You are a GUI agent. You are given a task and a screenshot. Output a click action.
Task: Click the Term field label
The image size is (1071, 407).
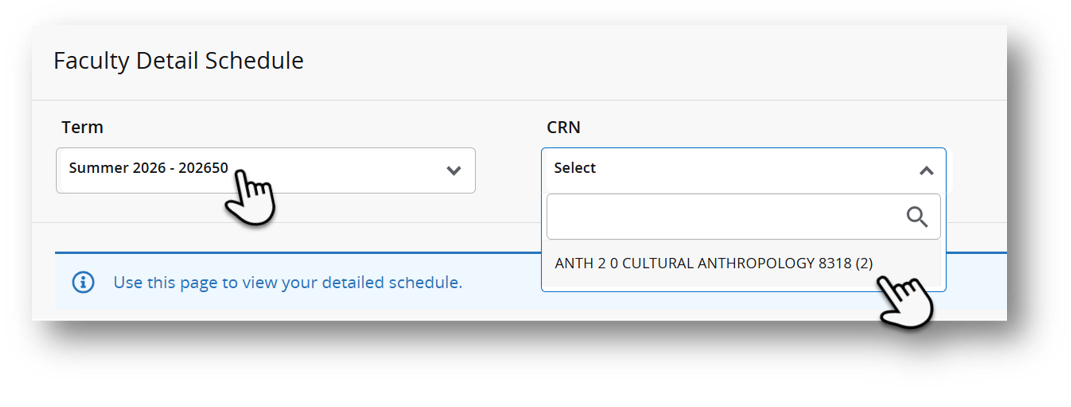coord(82,127)
